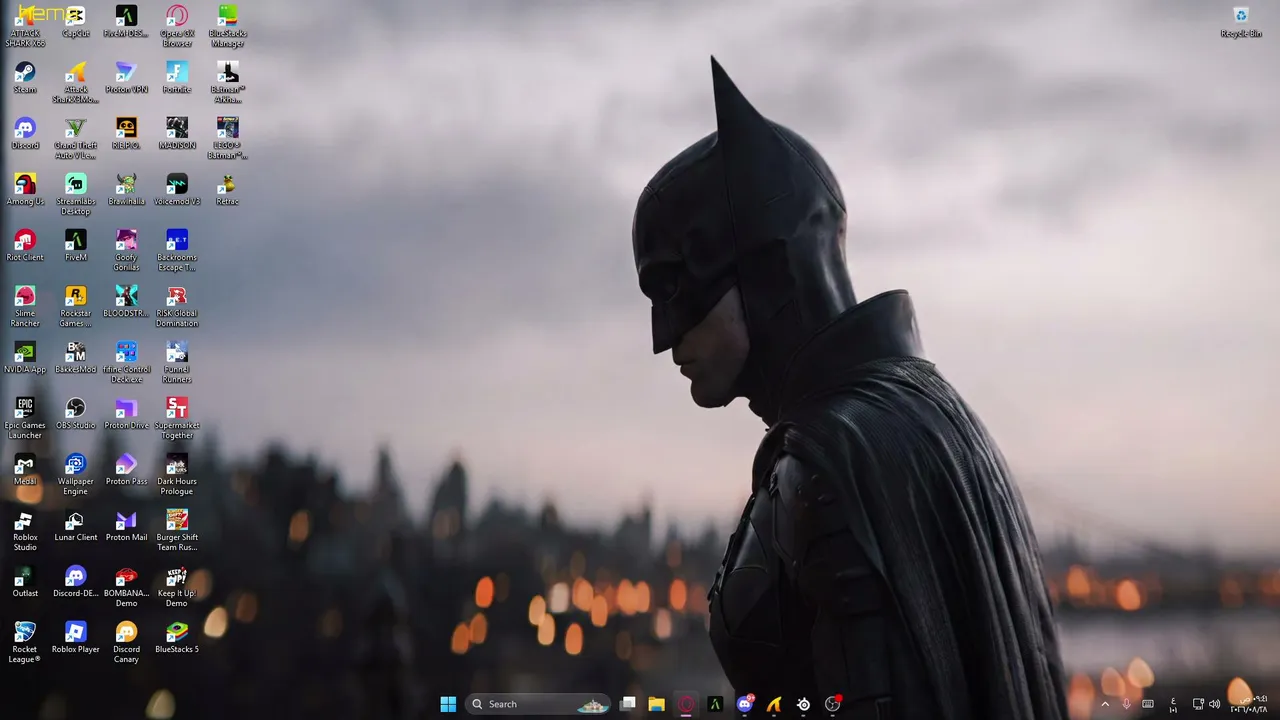Select the Brawlhalla desktop icon

[x=126, y=190]
